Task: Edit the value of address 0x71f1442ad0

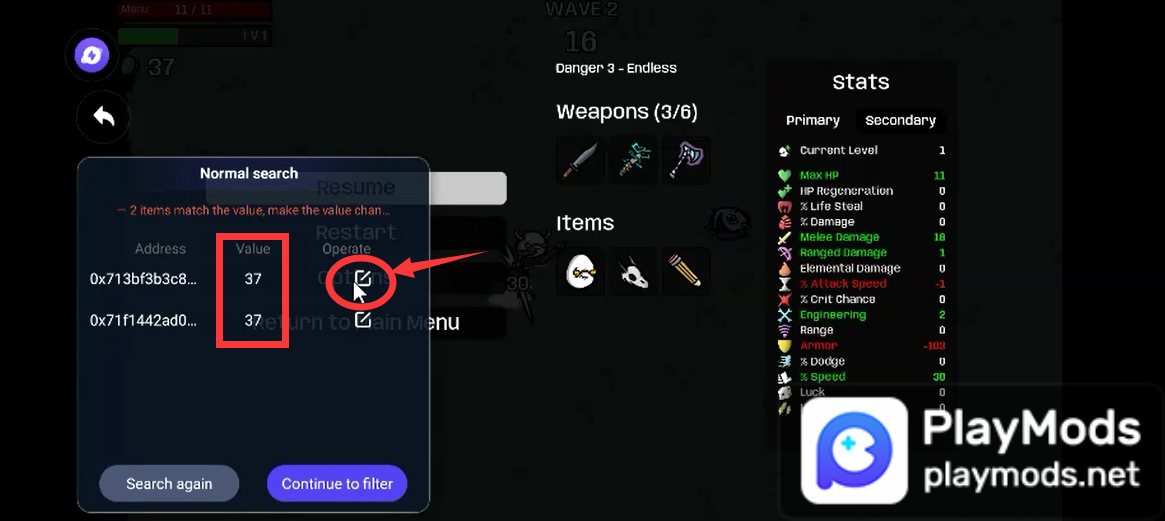Action: (x=363, y=320)
